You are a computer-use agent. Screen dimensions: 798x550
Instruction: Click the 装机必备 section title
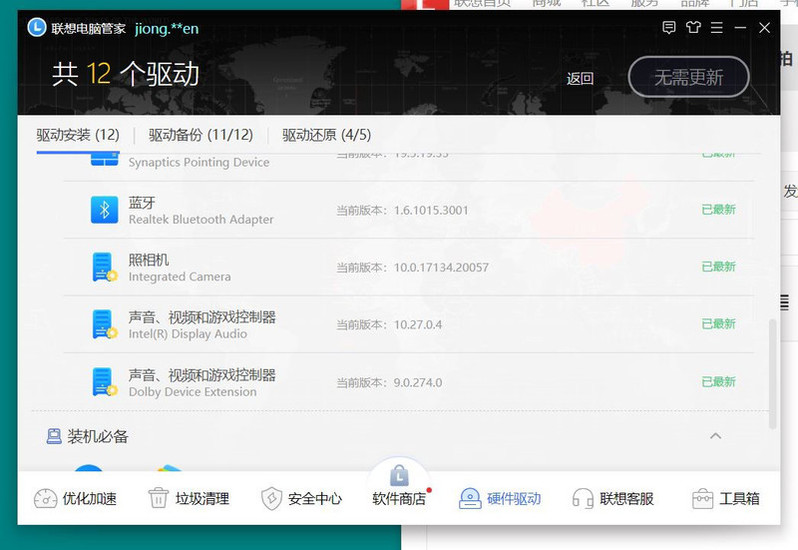click(98, 436)
